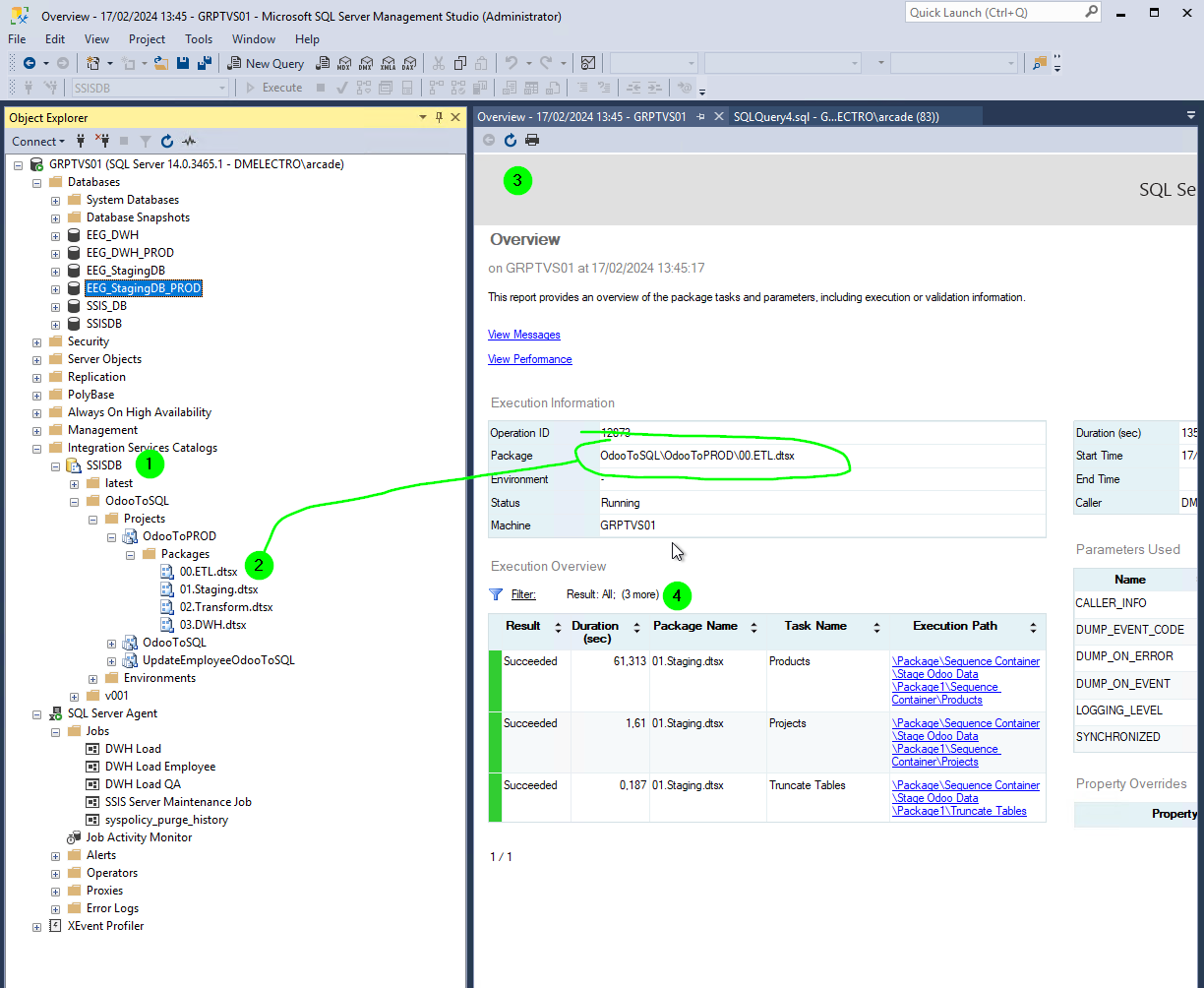Expand the XEvent Profiler node

click(x=37, y=926)
